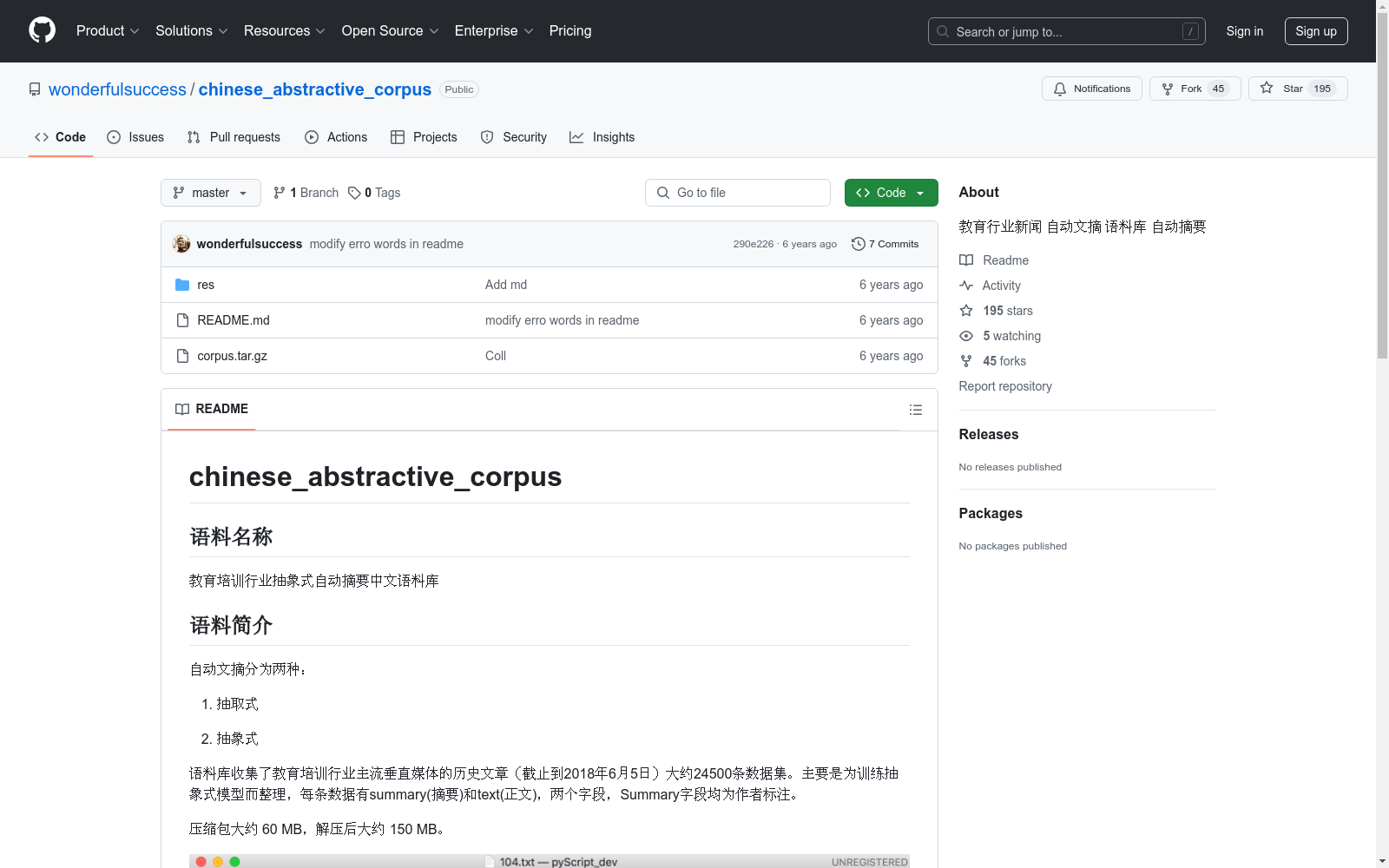Open README.md row commit message link

[x=562, y=320]
